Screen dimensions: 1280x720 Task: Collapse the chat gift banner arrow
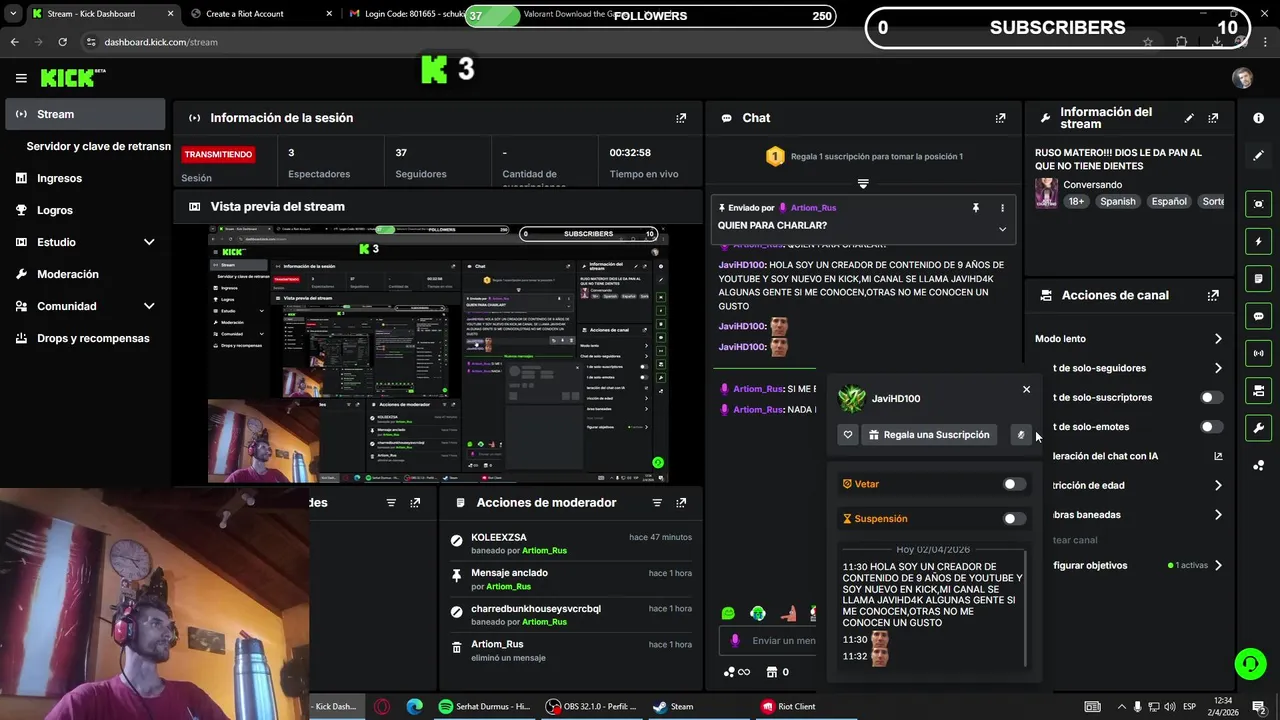pyautogui.click(x=863, y=184)
